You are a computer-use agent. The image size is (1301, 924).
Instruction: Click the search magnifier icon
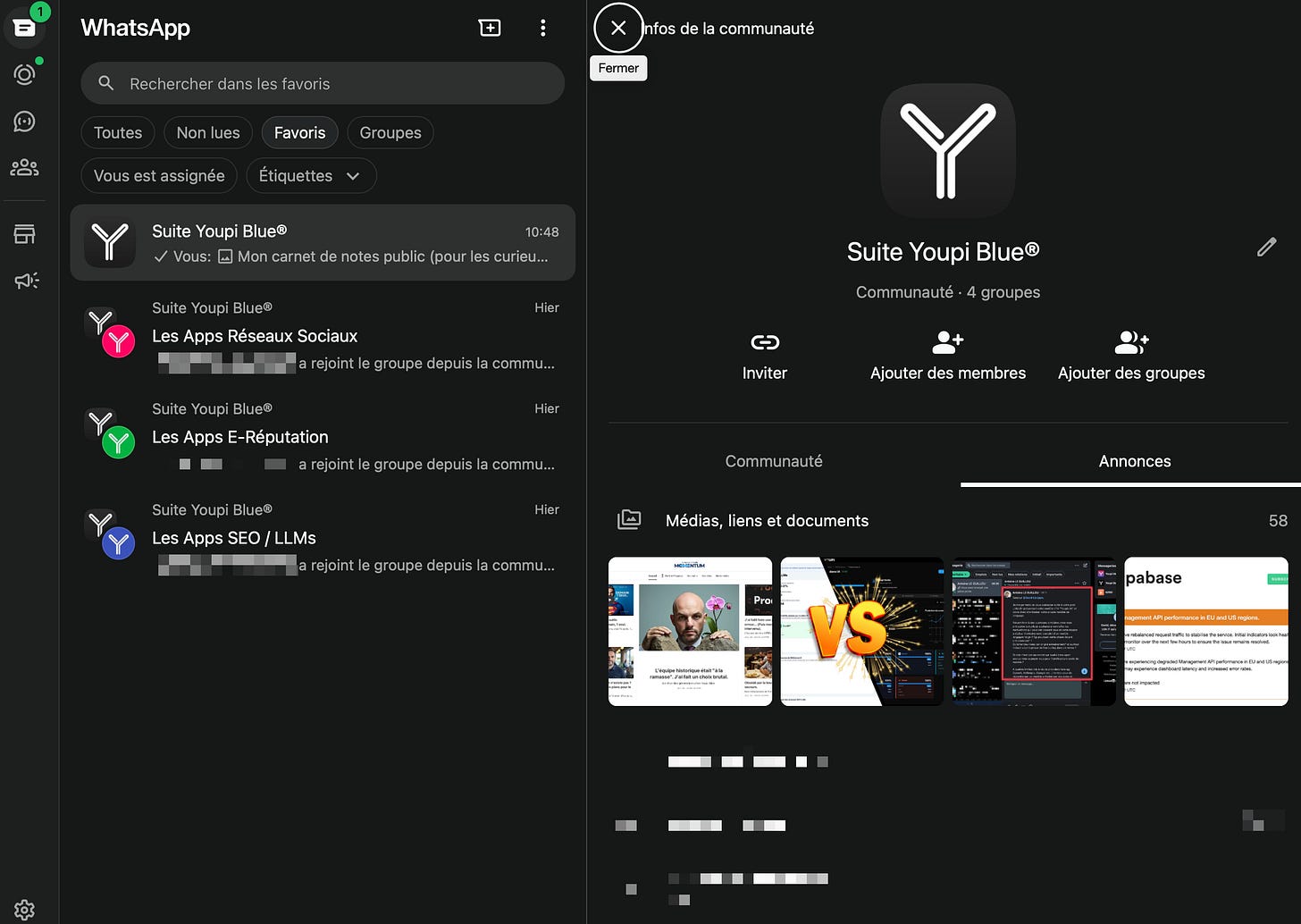tap(105, 83)
